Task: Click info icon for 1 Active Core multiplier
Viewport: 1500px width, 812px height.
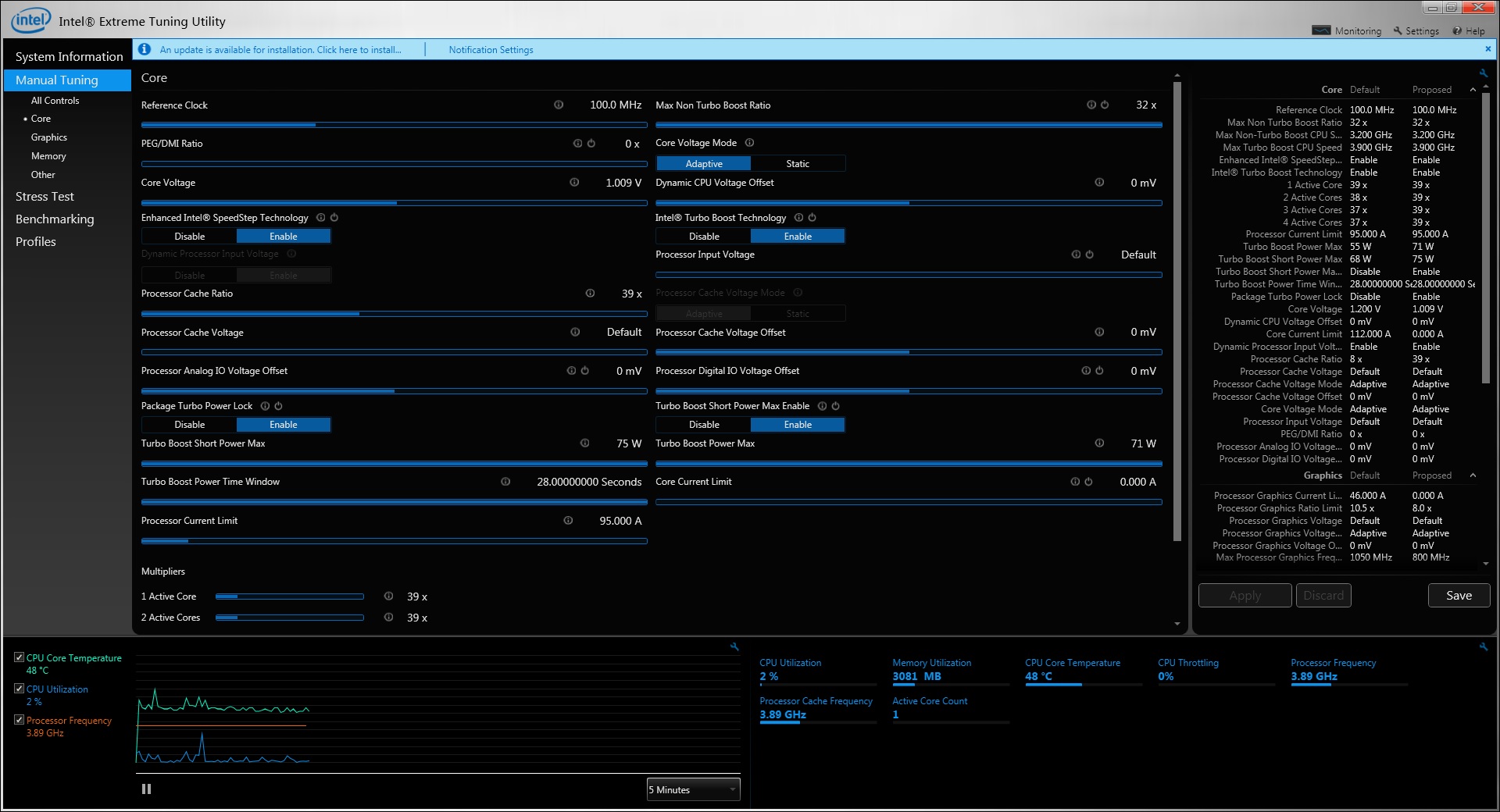Action: pos(388,597)
